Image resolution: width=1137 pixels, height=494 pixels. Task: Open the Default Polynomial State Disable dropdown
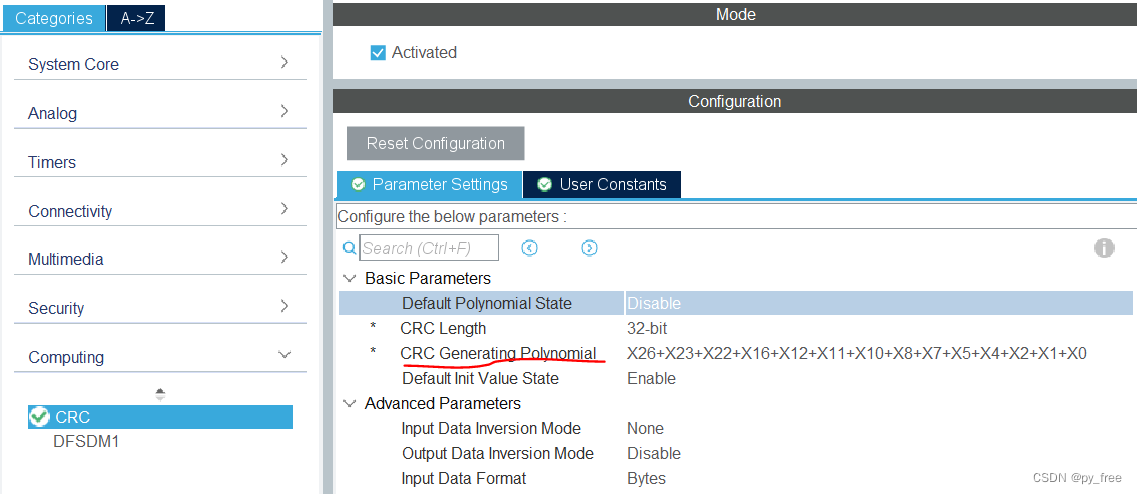point(879,303)
